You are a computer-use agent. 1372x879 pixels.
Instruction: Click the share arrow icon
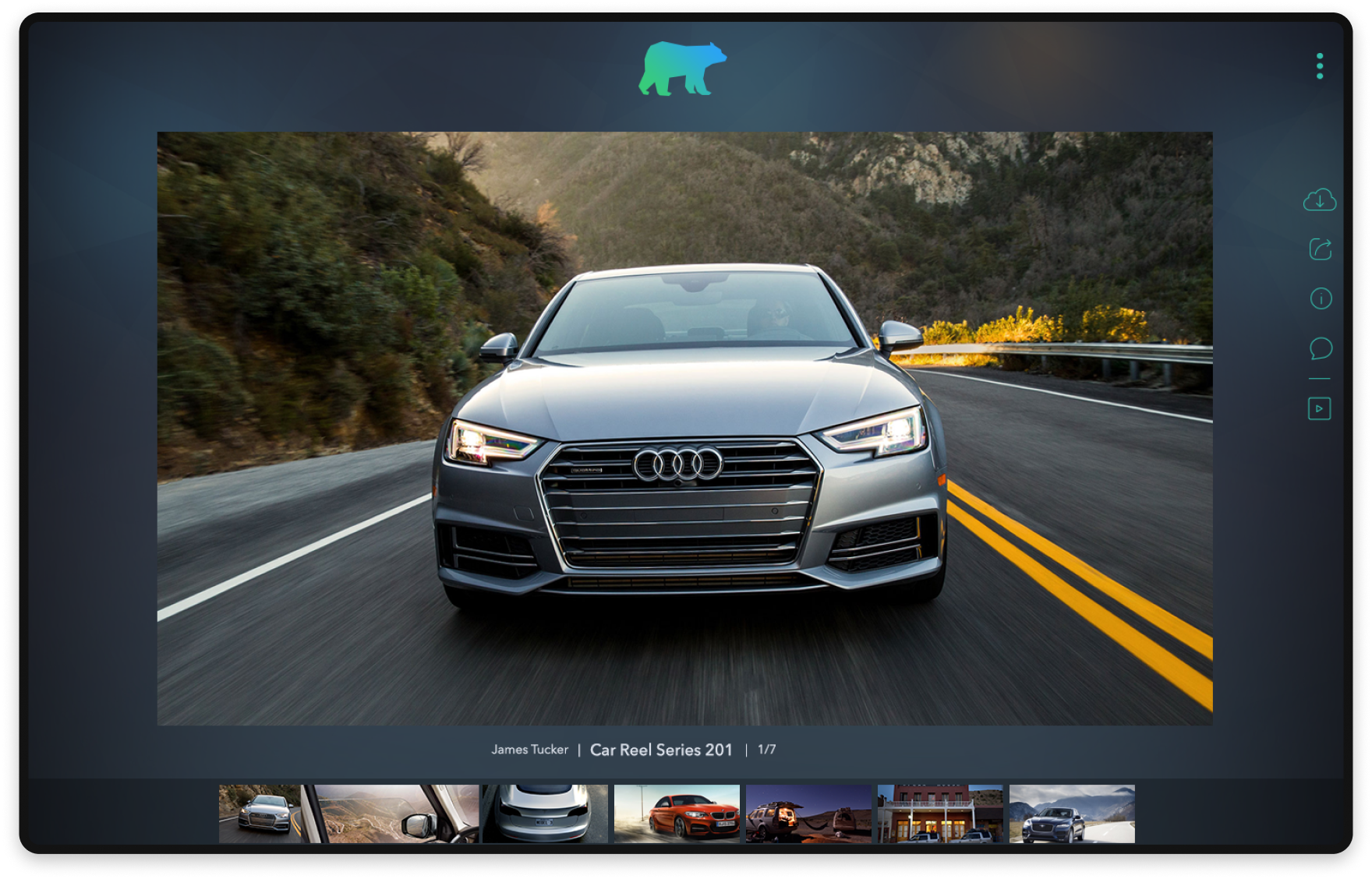[x=1320, y=249]
